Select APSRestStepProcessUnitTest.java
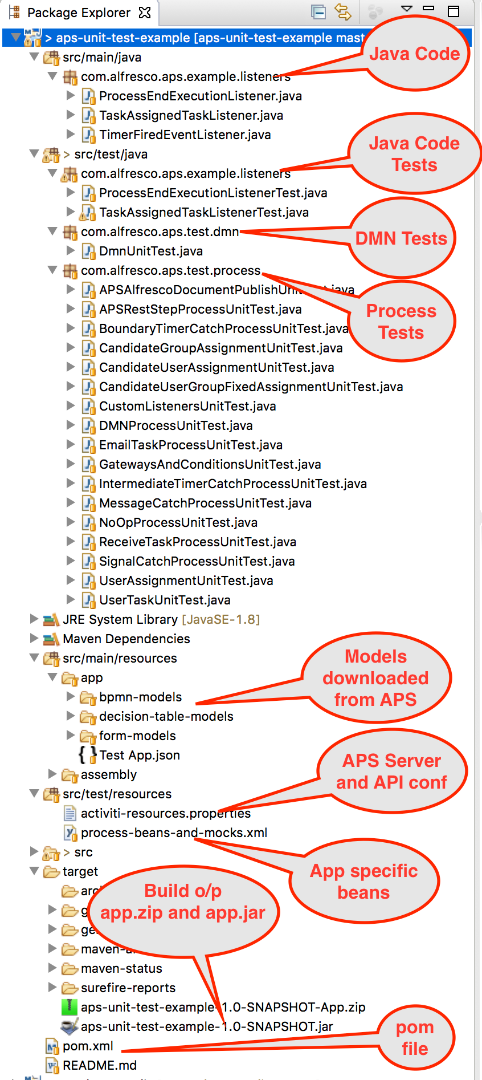Image resolution: width=482 pixels, height=1080 pixels. 200,309
